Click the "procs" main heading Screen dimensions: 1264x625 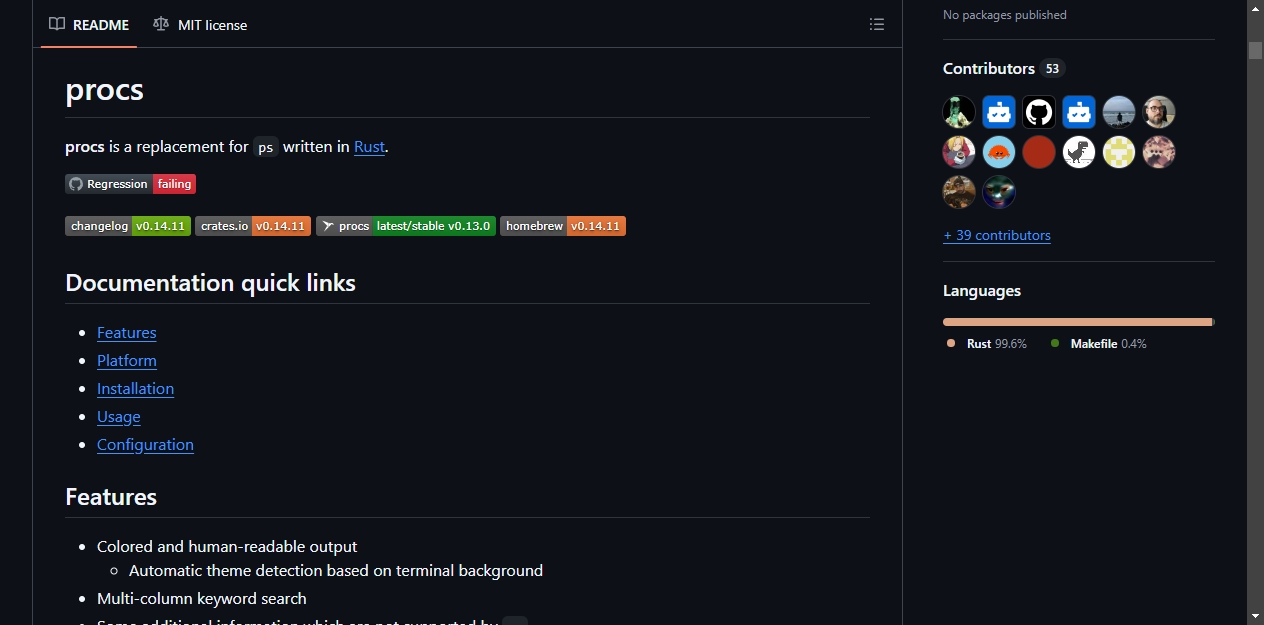click(105, 90)
